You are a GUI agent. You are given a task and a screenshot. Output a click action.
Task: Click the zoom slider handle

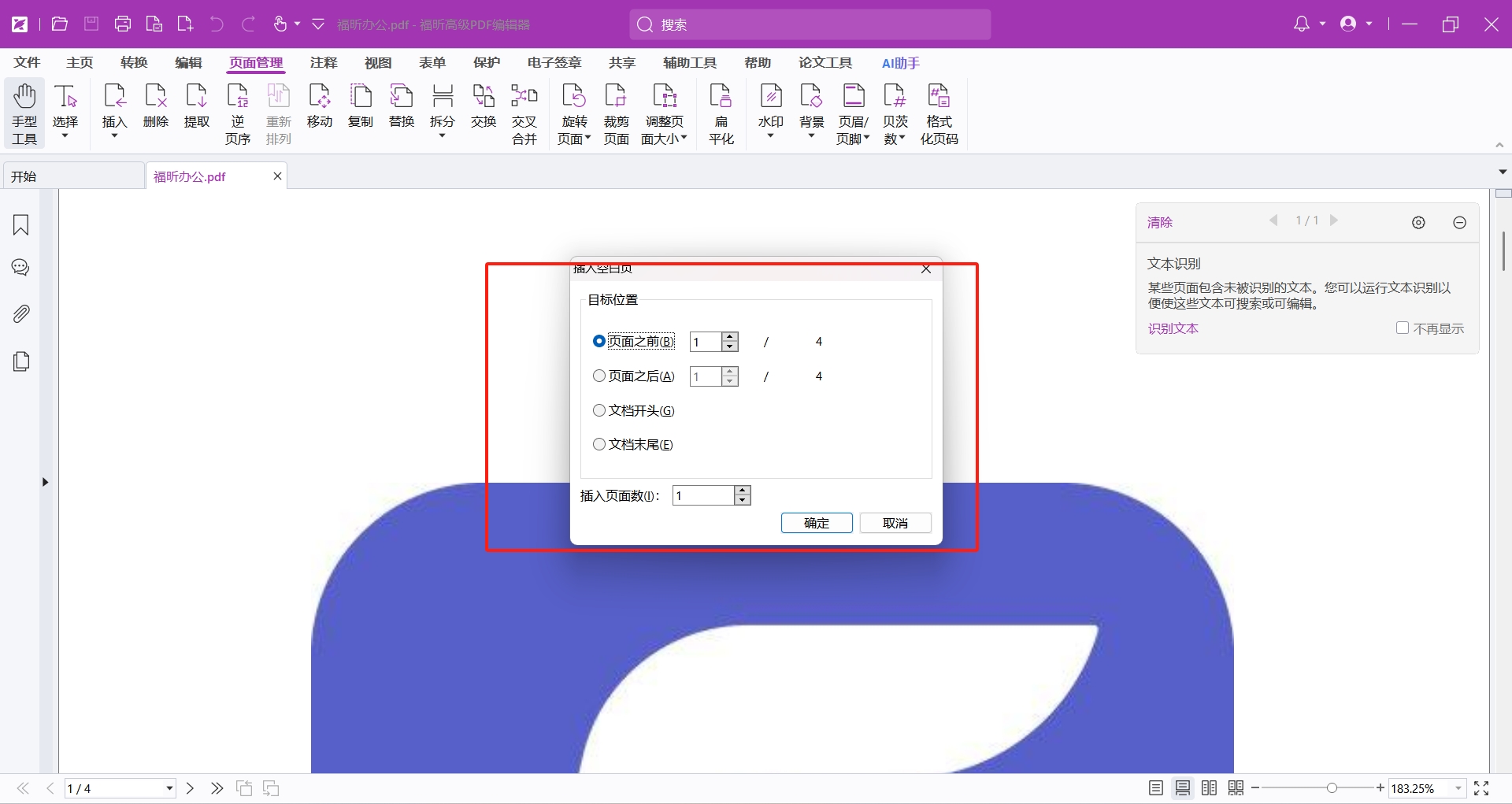tap(1331, 788)
